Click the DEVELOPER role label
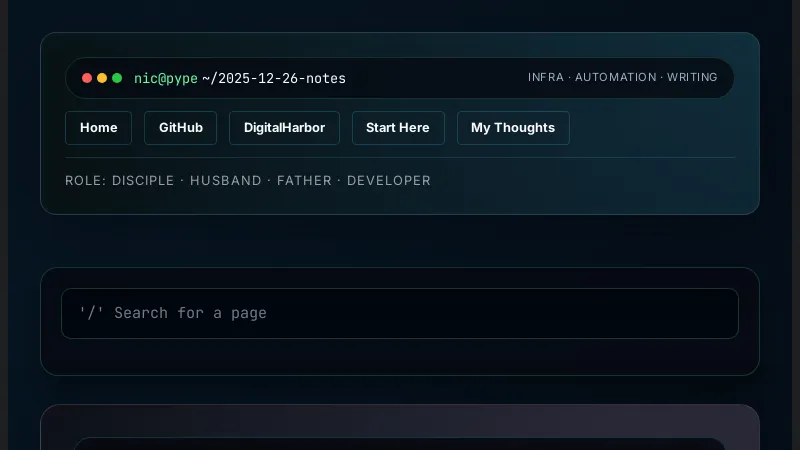The image size is (800, 450). pyautogui.click(x=389, y=181)
